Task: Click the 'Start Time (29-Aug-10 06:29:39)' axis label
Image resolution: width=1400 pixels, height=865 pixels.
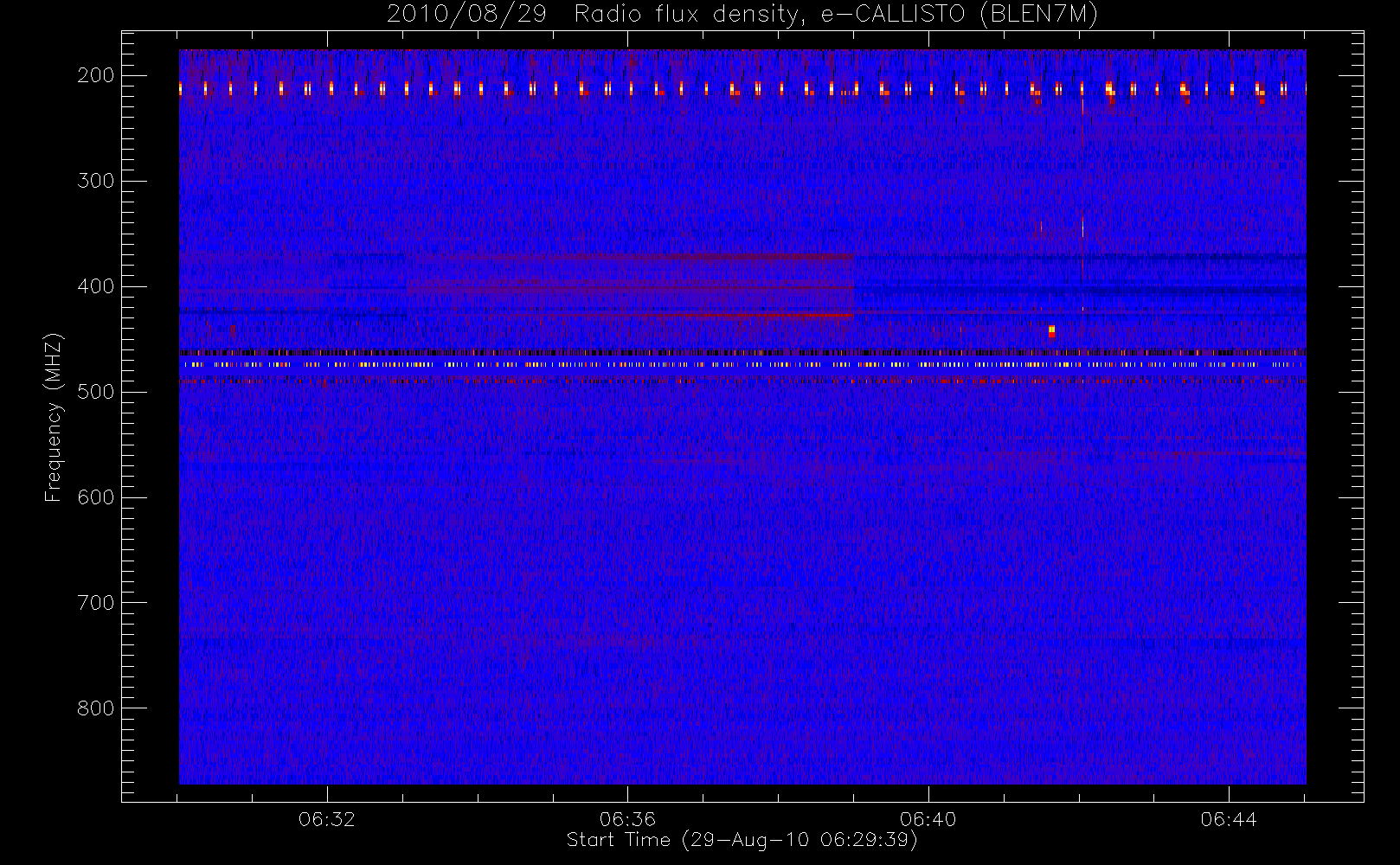Action: [x=742, y=840]
